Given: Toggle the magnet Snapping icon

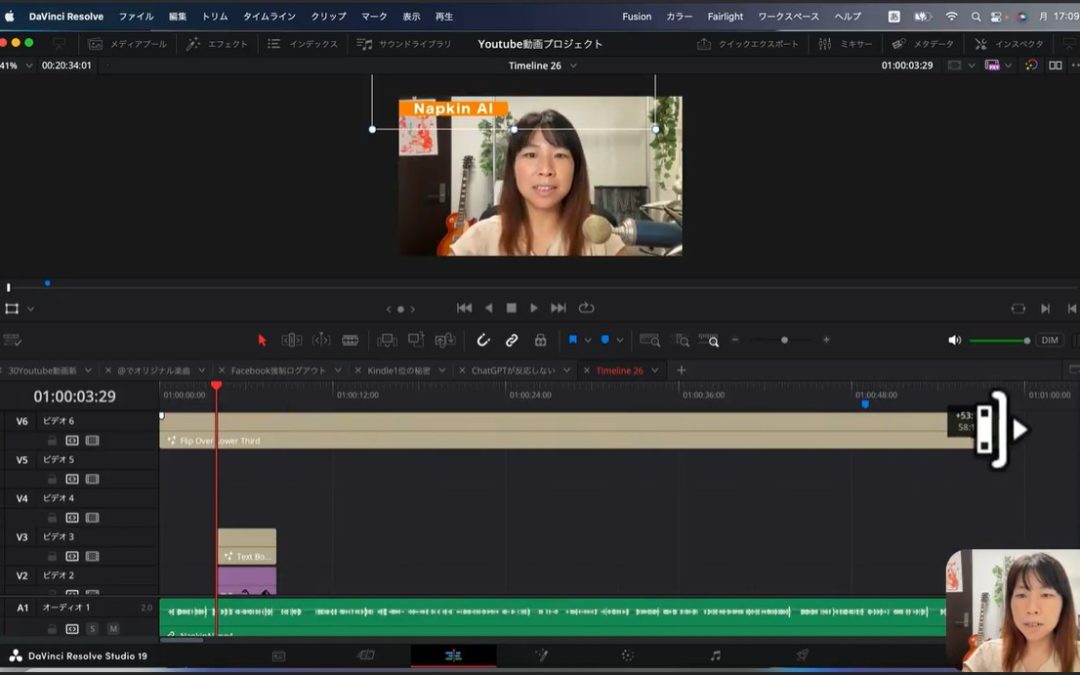Looking at the screenshot, I should point(483,340).
